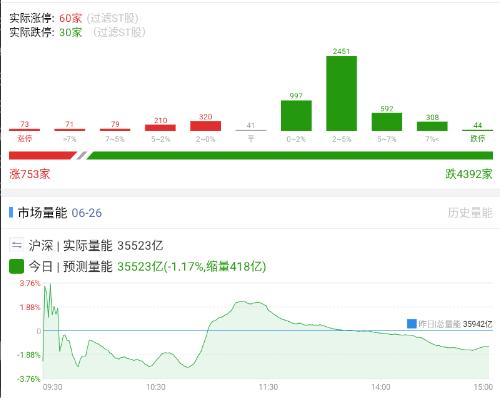Click the 73 limit-up count
Viewport: 500px width, 398px height.
[24, 124]
